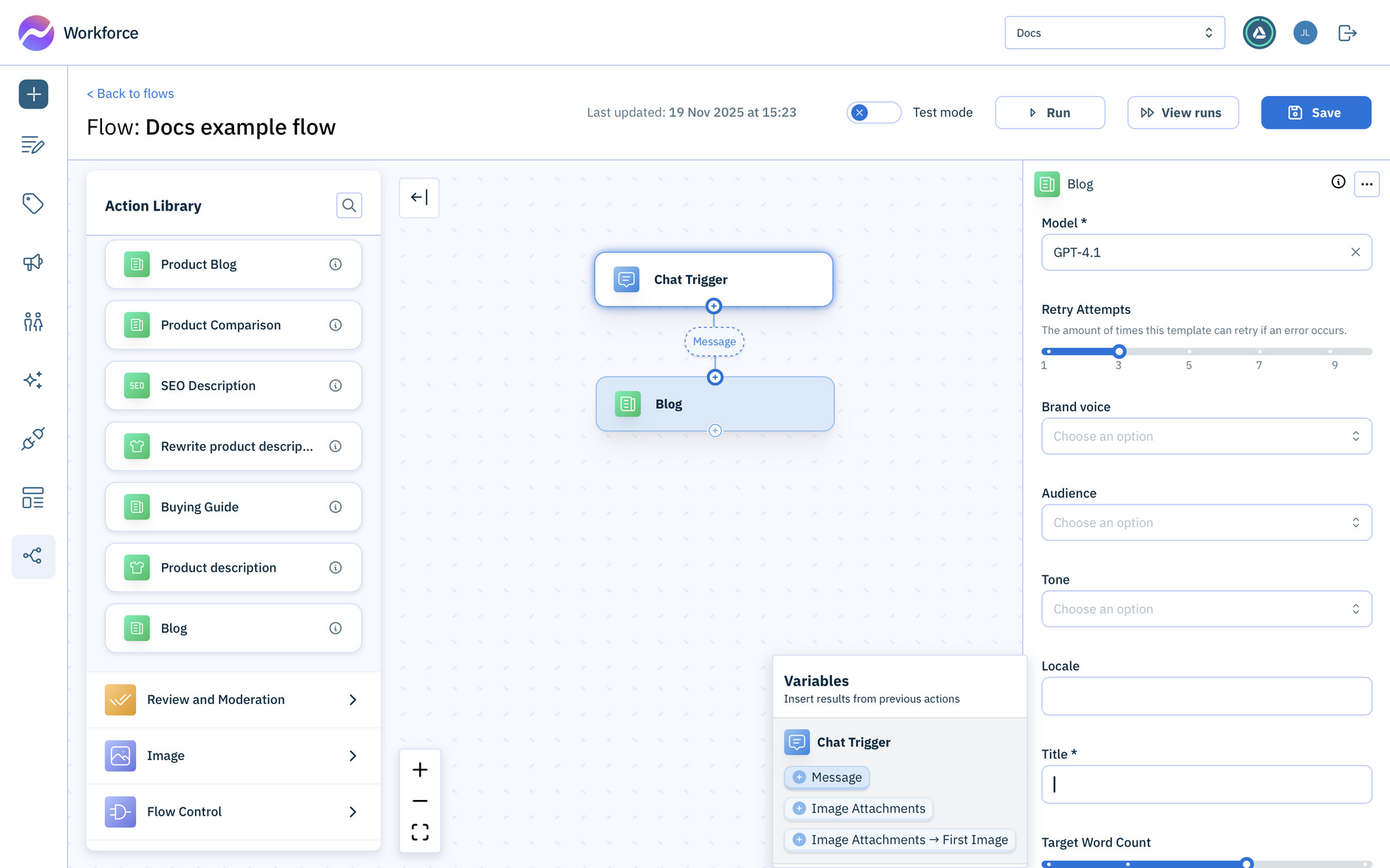Expand the Review and Moderation category

[x=233, y=700]
